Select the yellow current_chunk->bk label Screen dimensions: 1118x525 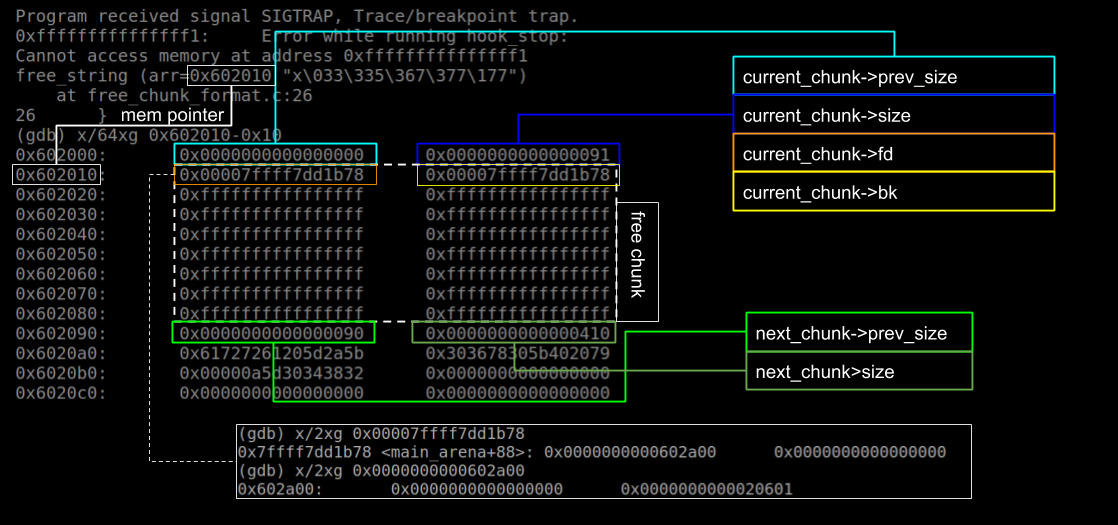point(893,192)
